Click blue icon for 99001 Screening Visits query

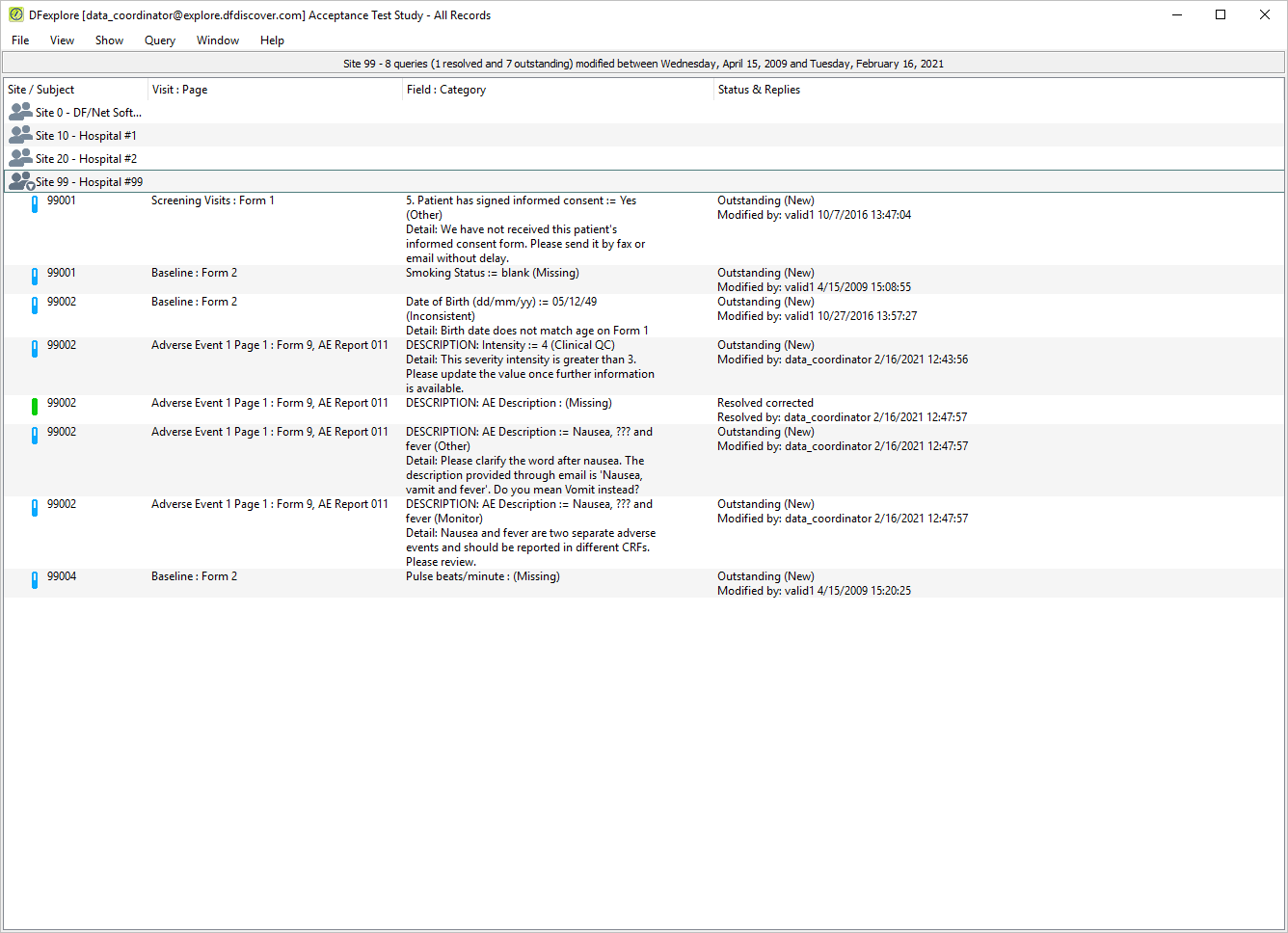(35, 204)
